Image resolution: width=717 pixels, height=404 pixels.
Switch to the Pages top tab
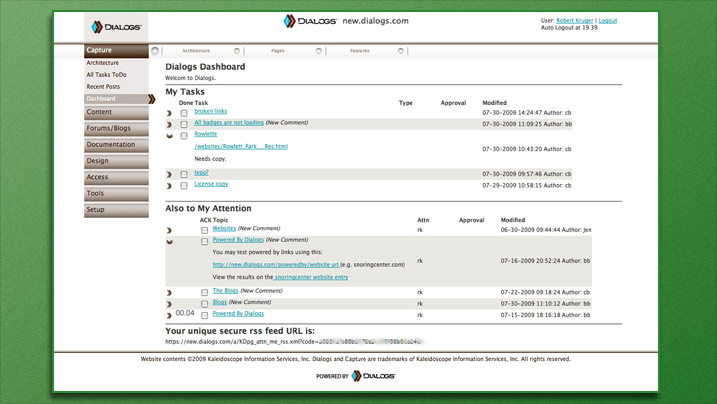coord(278,51)
